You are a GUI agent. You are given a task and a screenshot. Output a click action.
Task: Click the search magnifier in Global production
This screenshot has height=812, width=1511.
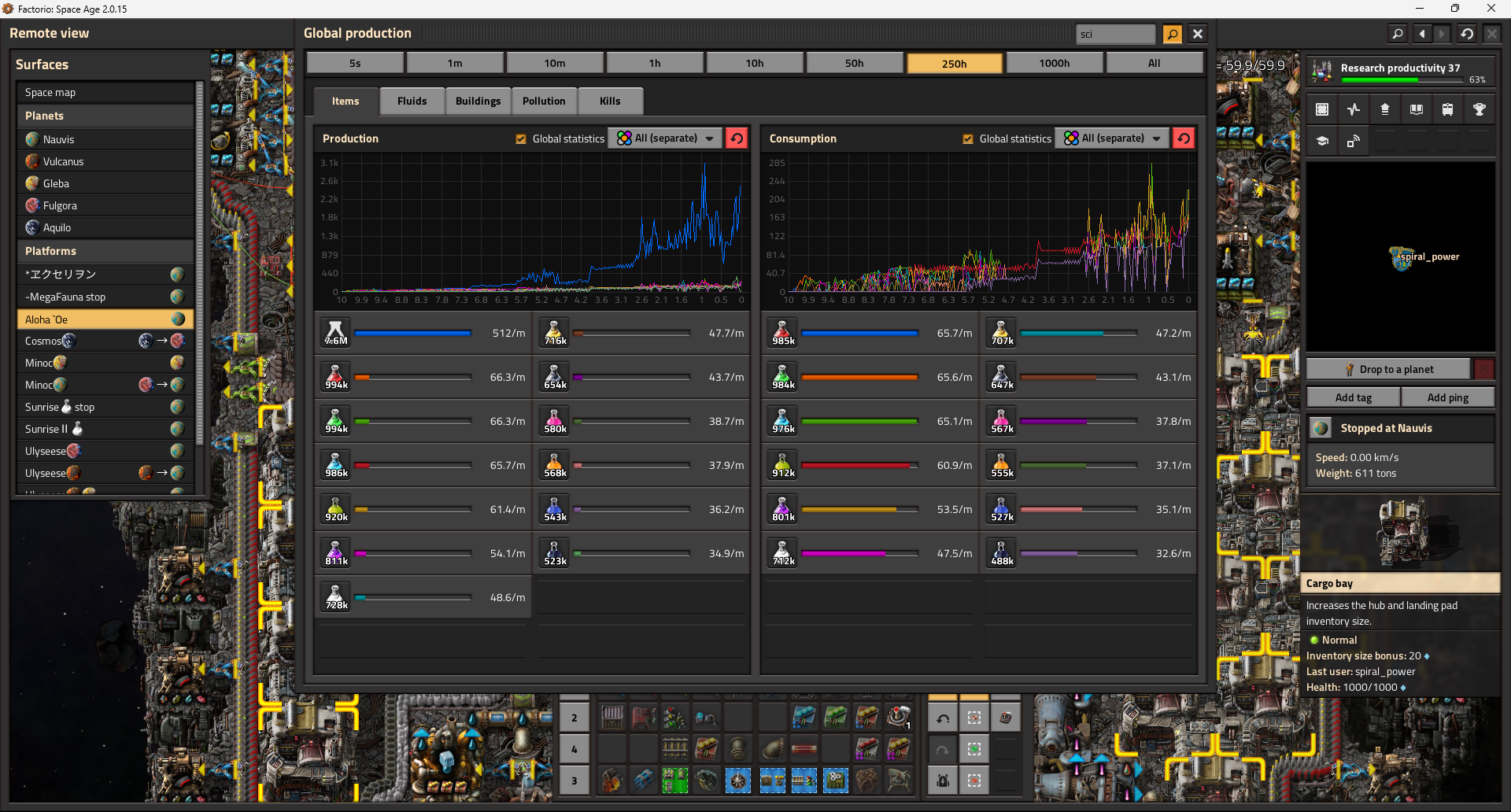click(x=1172, y=34)
